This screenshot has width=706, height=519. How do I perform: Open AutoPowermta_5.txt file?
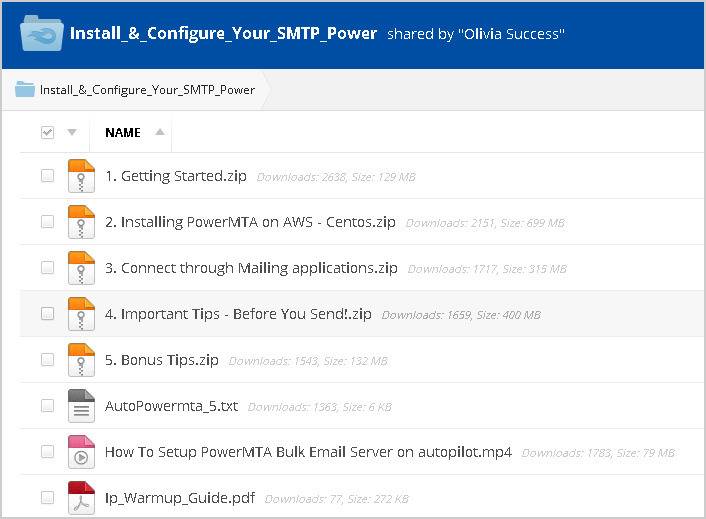172,406
